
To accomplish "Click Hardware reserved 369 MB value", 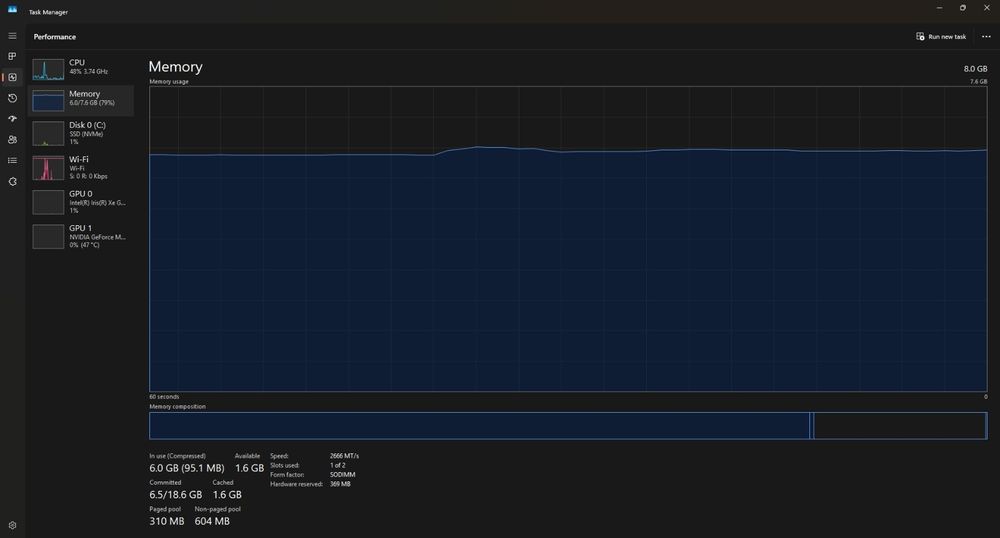I will tap(340, 484).
